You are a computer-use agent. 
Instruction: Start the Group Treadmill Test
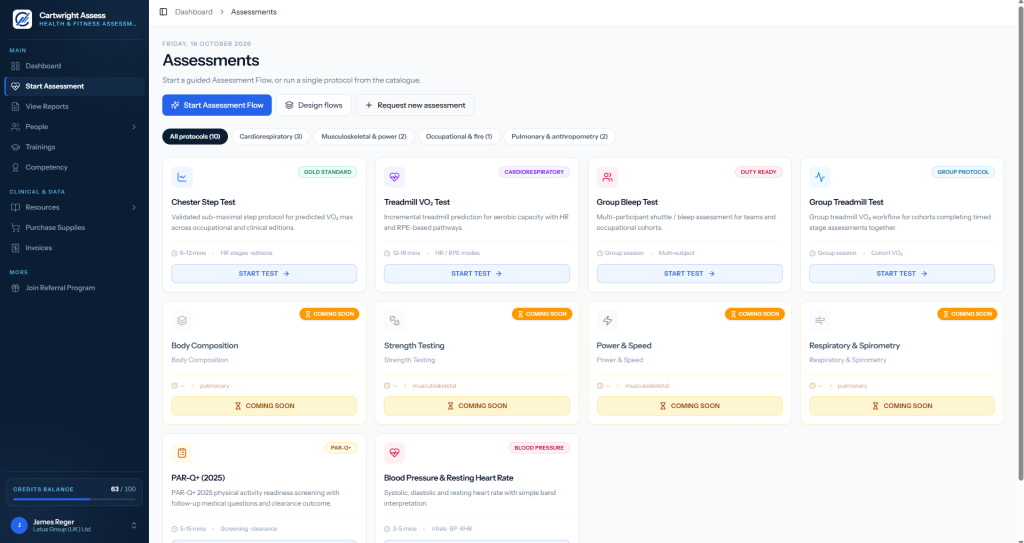point(902,274)
